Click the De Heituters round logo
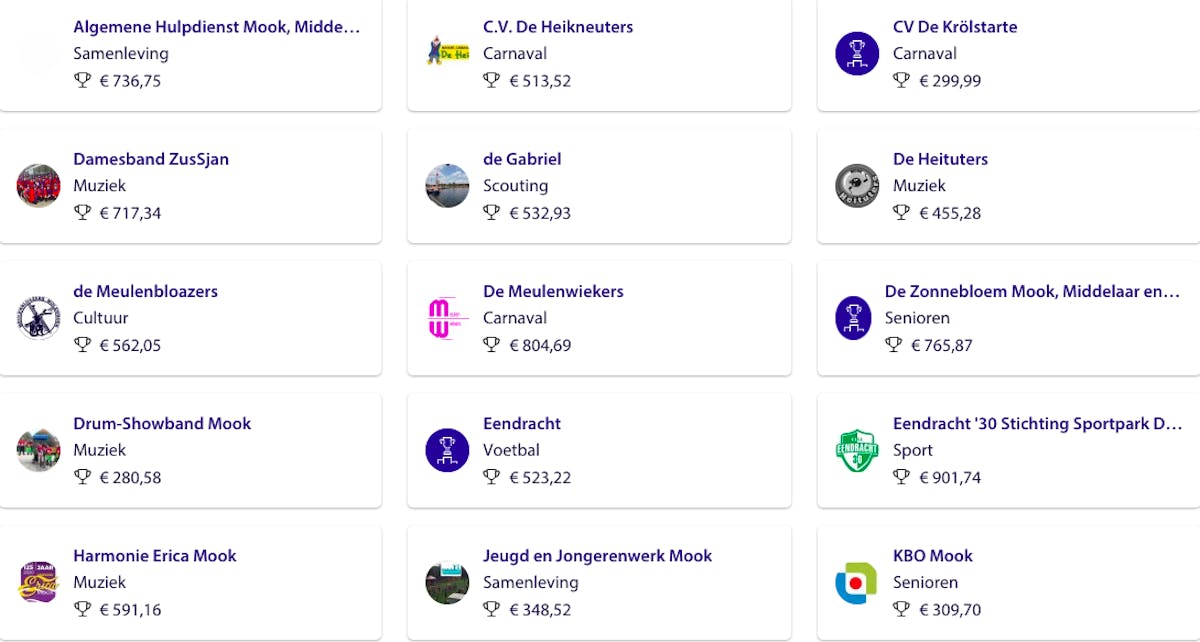Screen dimensions: 1200x642 tap(857, 186)
